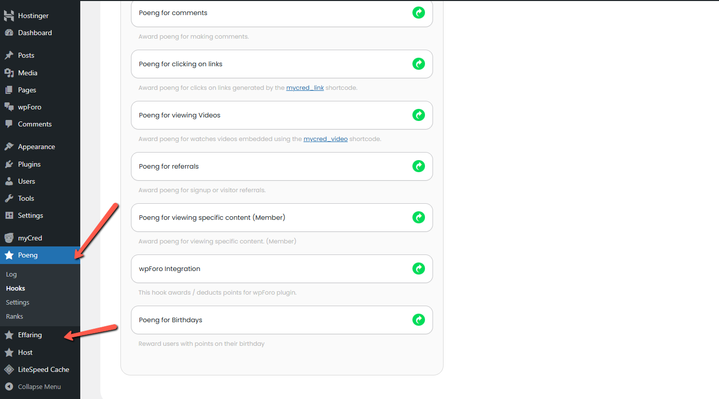Enable Poeng for clicking on links hook
The width and height of the screenshot is (719, 399).
(418, 64)
